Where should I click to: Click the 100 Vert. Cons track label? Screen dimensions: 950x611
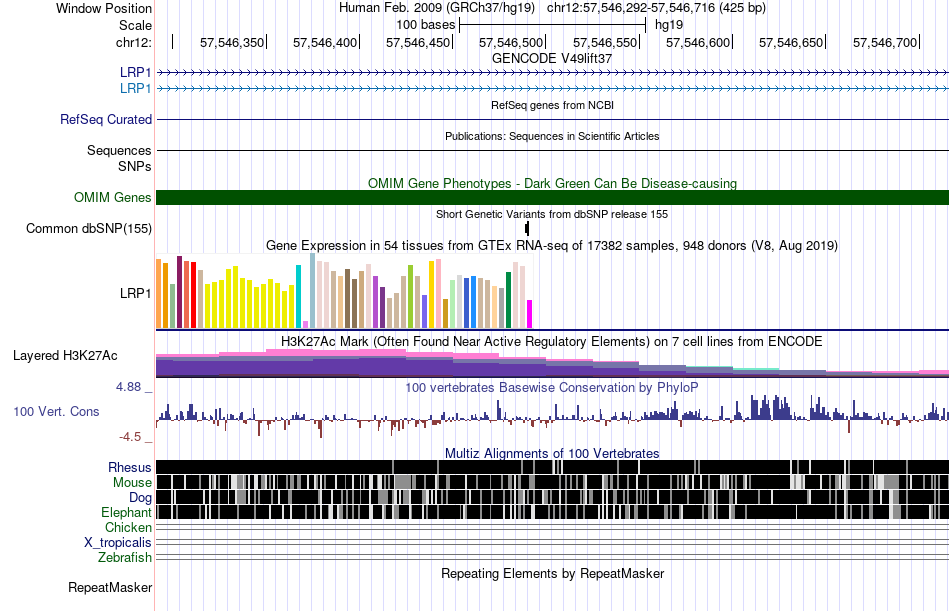click(56, 412)
